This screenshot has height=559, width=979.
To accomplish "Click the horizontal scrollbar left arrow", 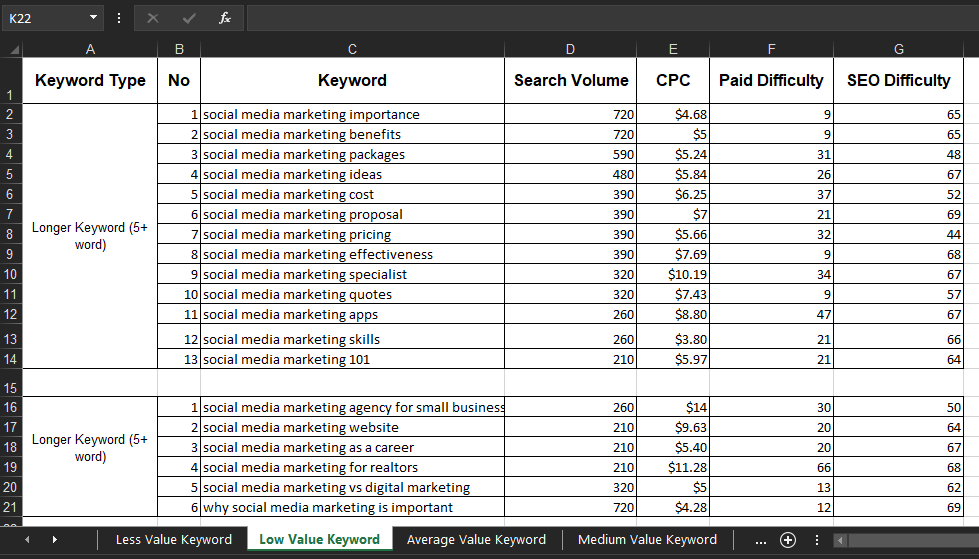I will pyautogui.click(x=841, y=540).
